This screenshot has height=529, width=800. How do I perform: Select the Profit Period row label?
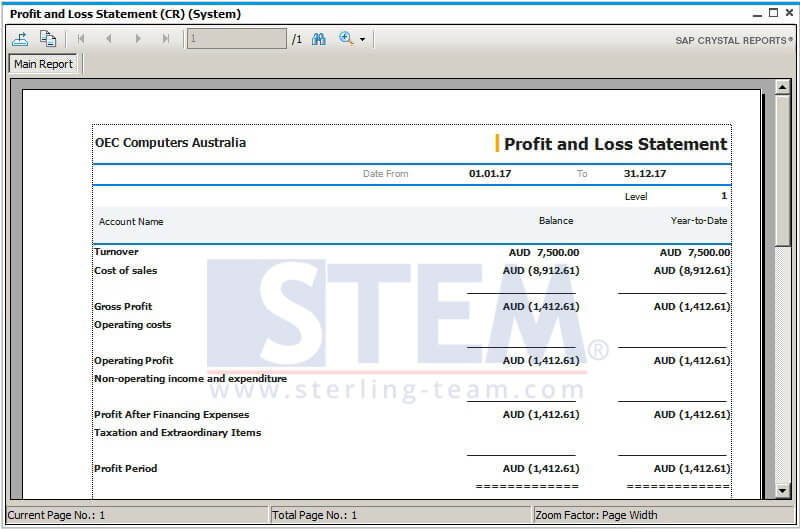click(x=126, y=469)
